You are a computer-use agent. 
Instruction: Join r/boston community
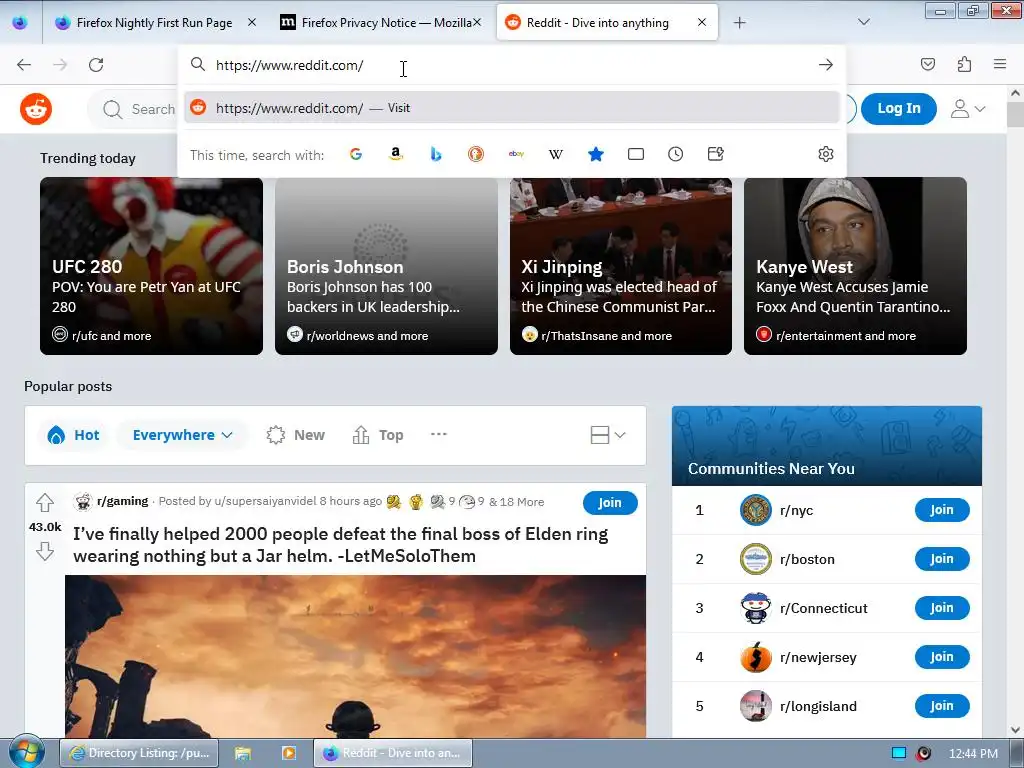point(942,559)
